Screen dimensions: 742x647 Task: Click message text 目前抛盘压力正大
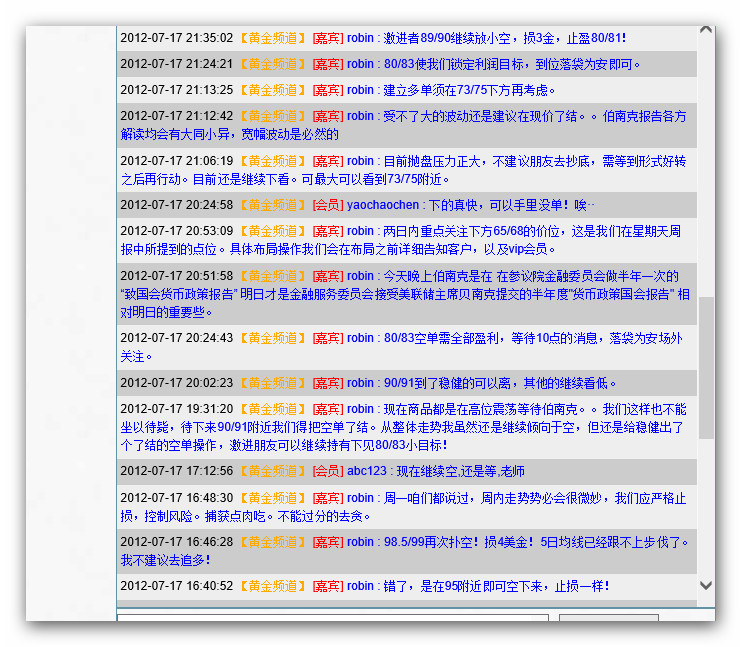tap(432, 161)
